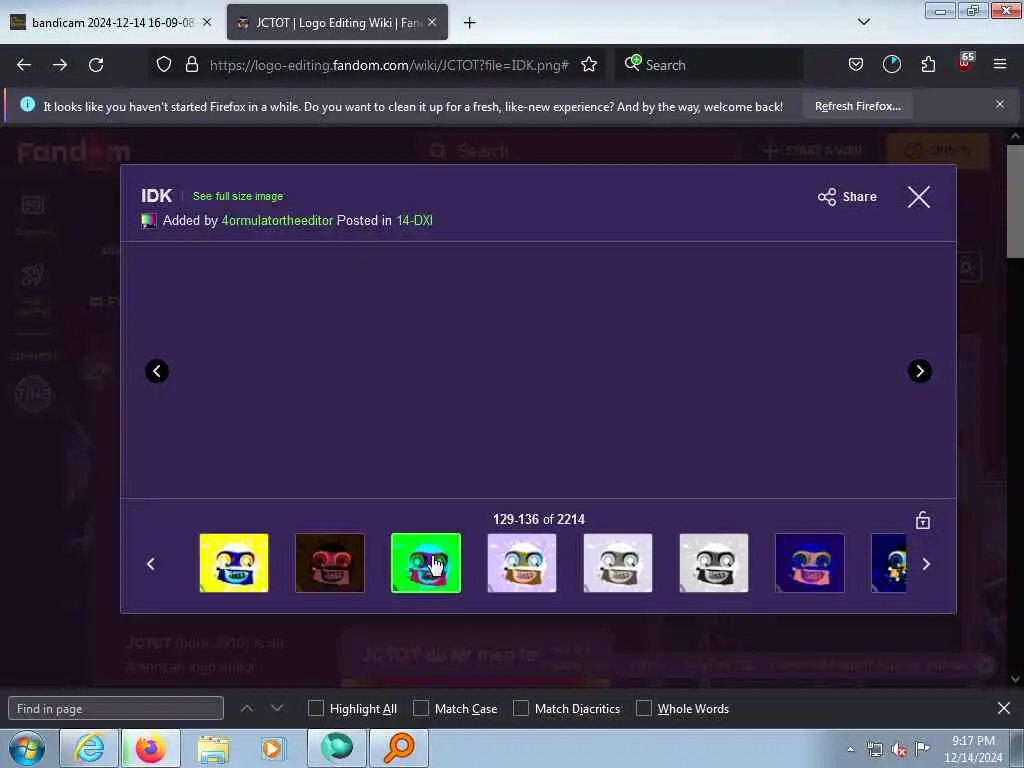Screen dimensions: 1024x768
Task: Enable Match Case checkbox
Action: [x=421, y=709]
